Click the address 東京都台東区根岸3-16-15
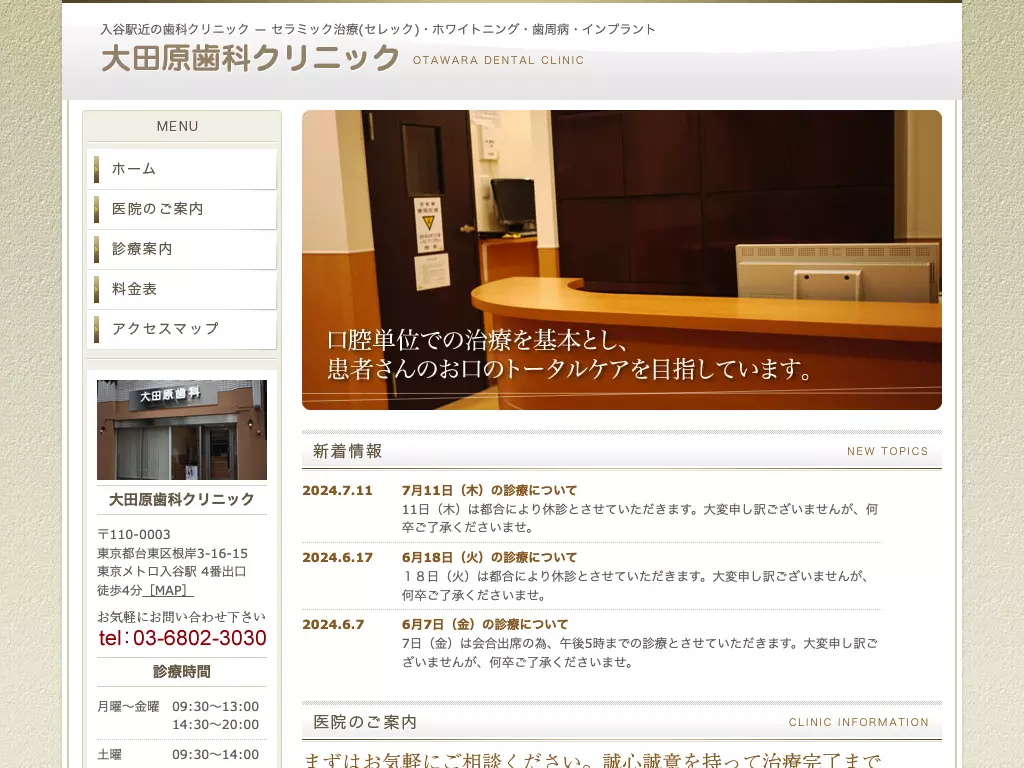1024x768 pixels. [172, 553]
